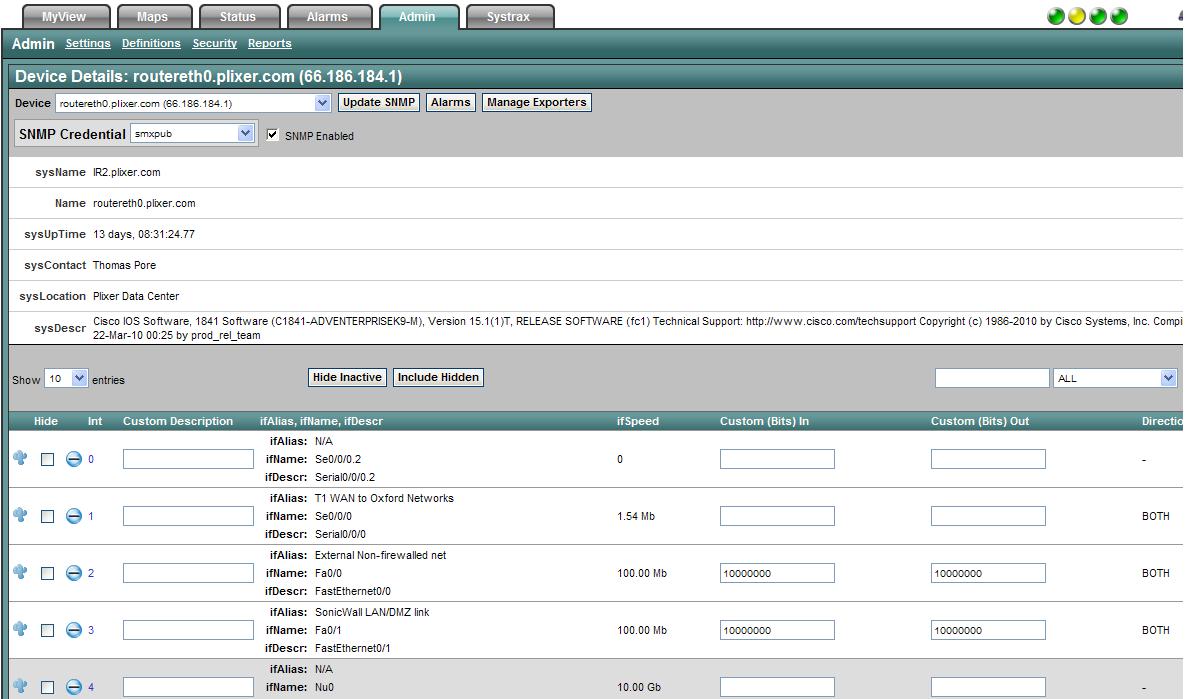Click the Update SNMP button
1185x699 pixels.
(x=379, y=102)
